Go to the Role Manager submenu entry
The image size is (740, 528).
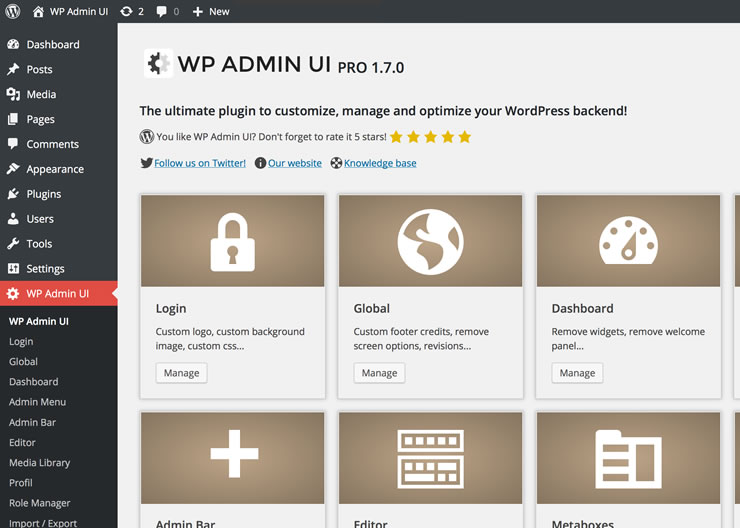coord(40,503)
